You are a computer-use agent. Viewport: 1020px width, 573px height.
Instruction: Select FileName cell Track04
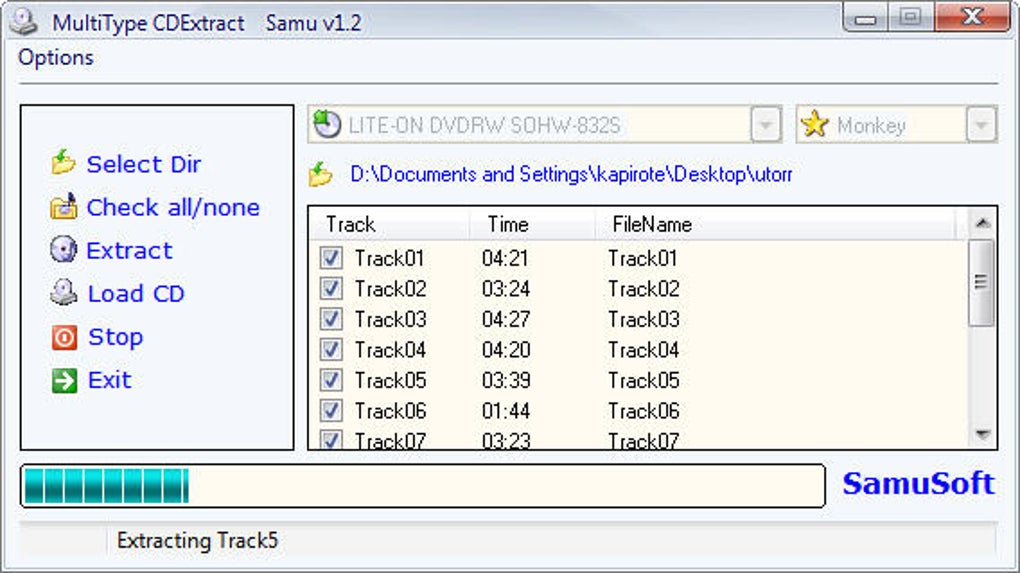click(x=643, y=350)
